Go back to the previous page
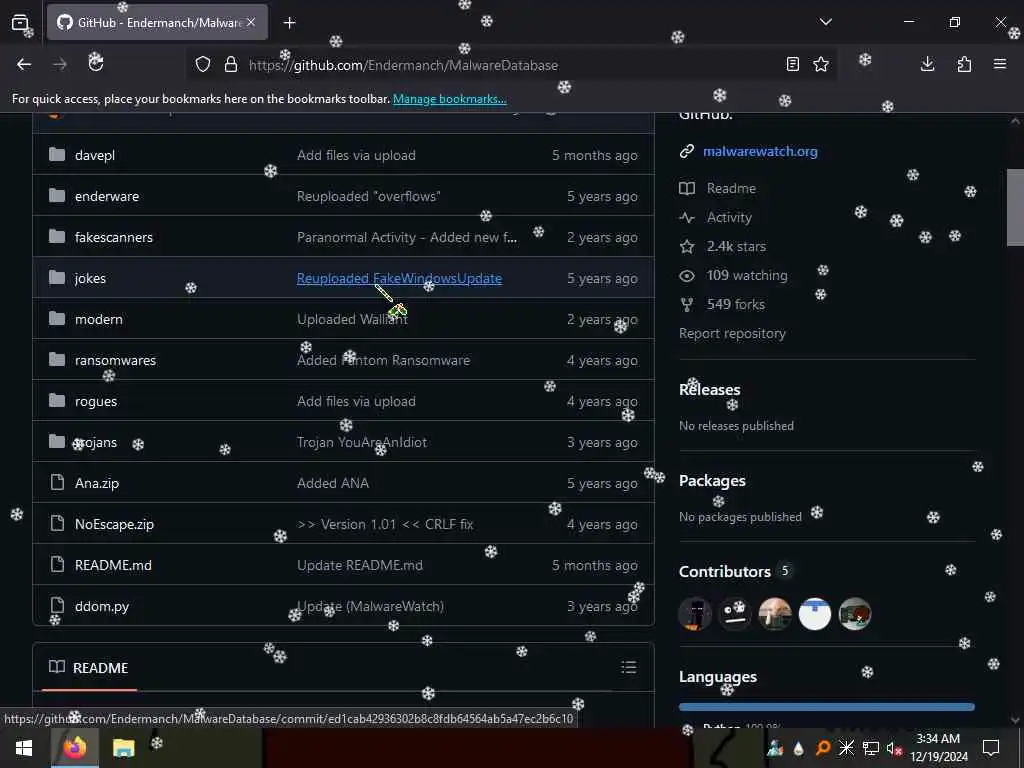 (24, 64)
